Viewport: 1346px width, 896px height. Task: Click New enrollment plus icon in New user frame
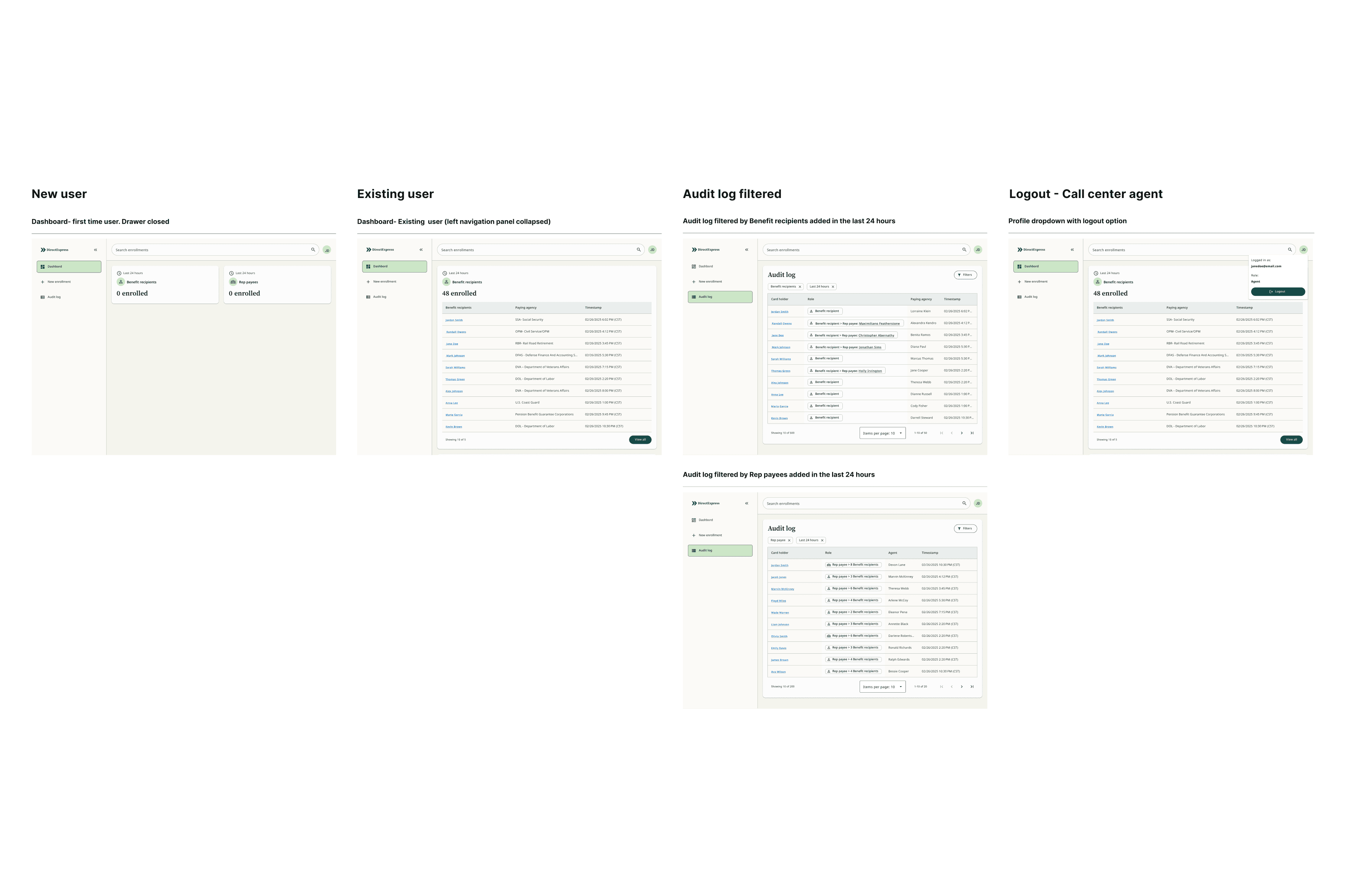(42, 282)
